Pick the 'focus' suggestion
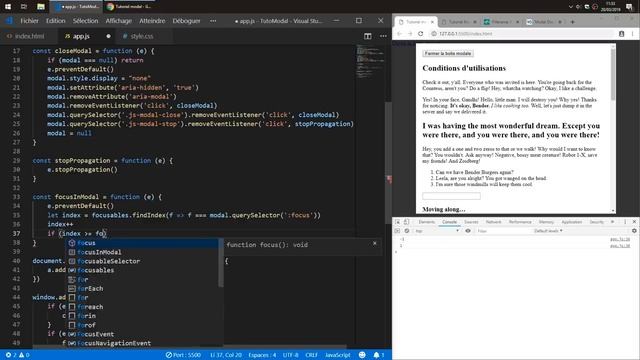This screenshot has height=360, width=640. (142, 243)
